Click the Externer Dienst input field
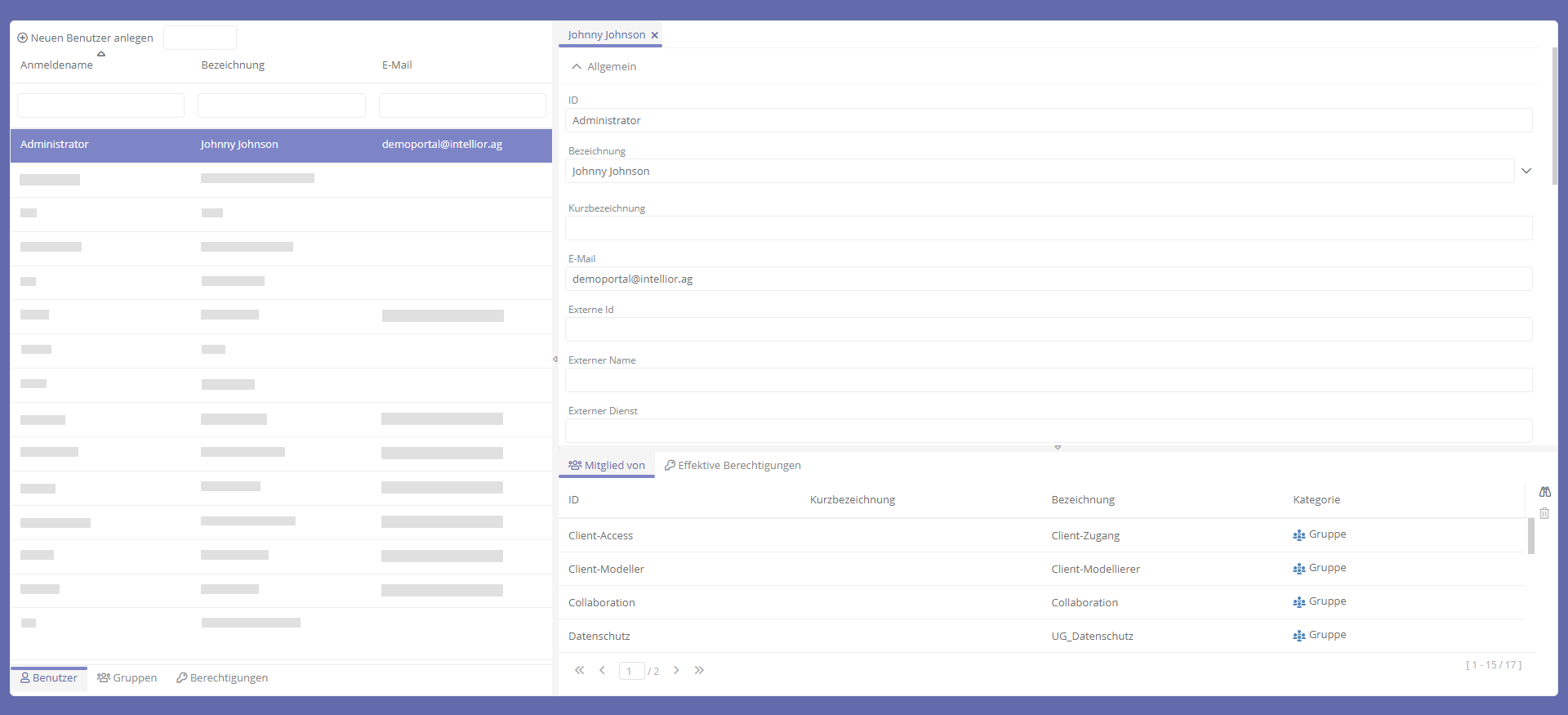 1049,431
